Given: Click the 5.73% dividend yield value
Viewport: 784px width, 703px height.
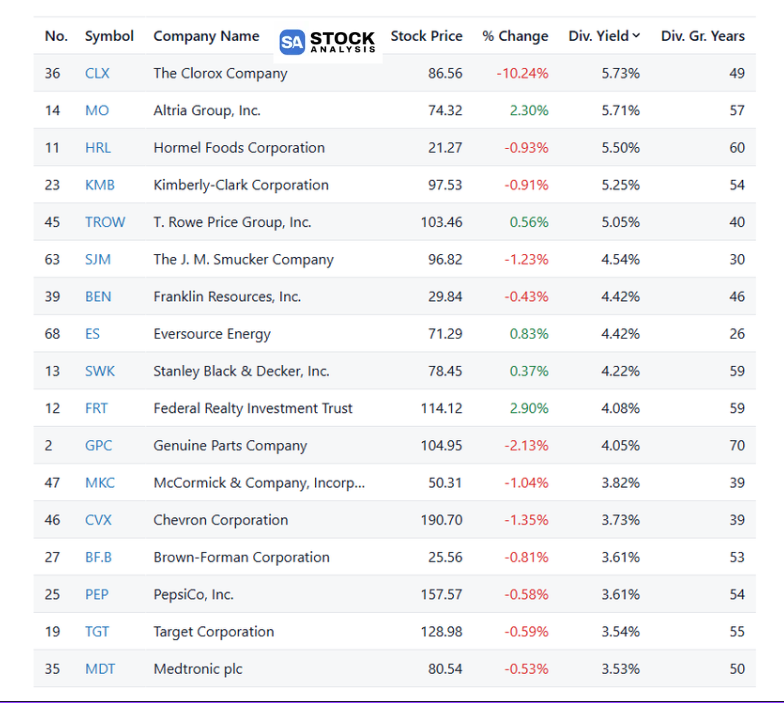Looking at the screenshot, I should click(x=620, y=74).
